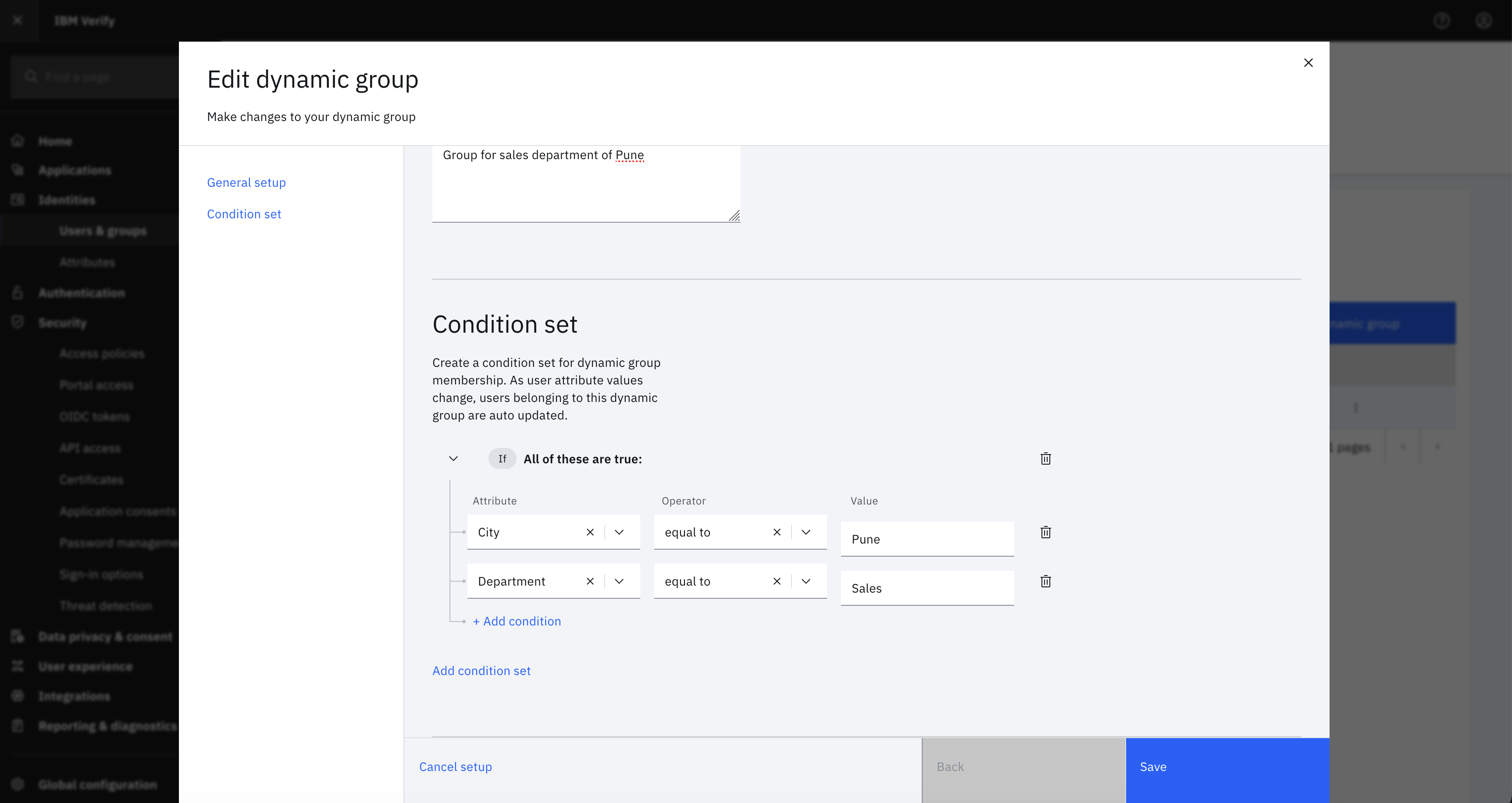Go to Condition set section
This screenshot has width=1512, height=803.
[x=244, y=214]
